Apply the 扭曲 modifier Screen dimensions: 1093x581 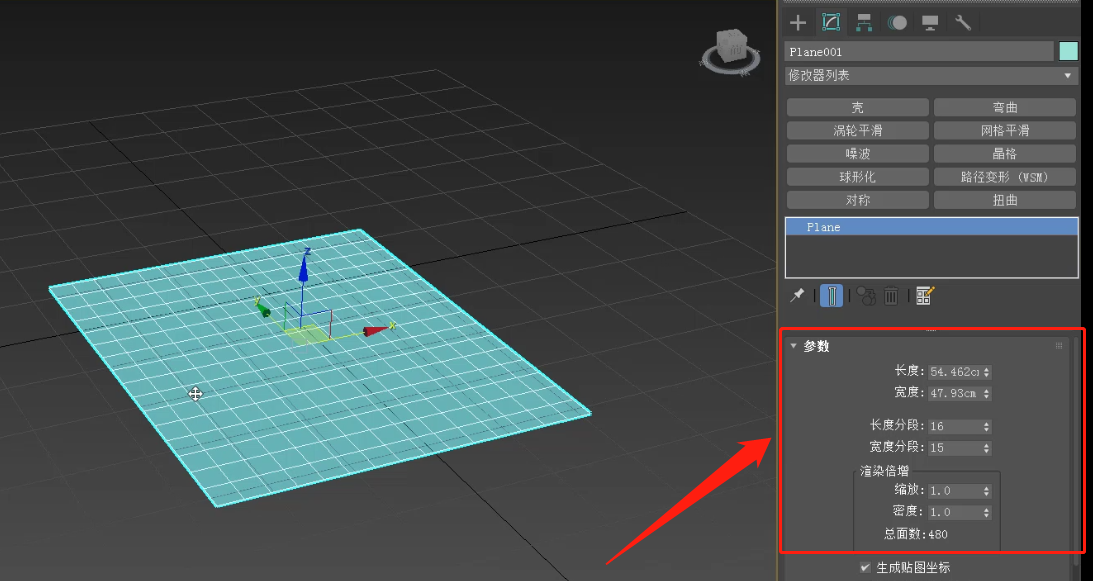(x=1004, y=200)
